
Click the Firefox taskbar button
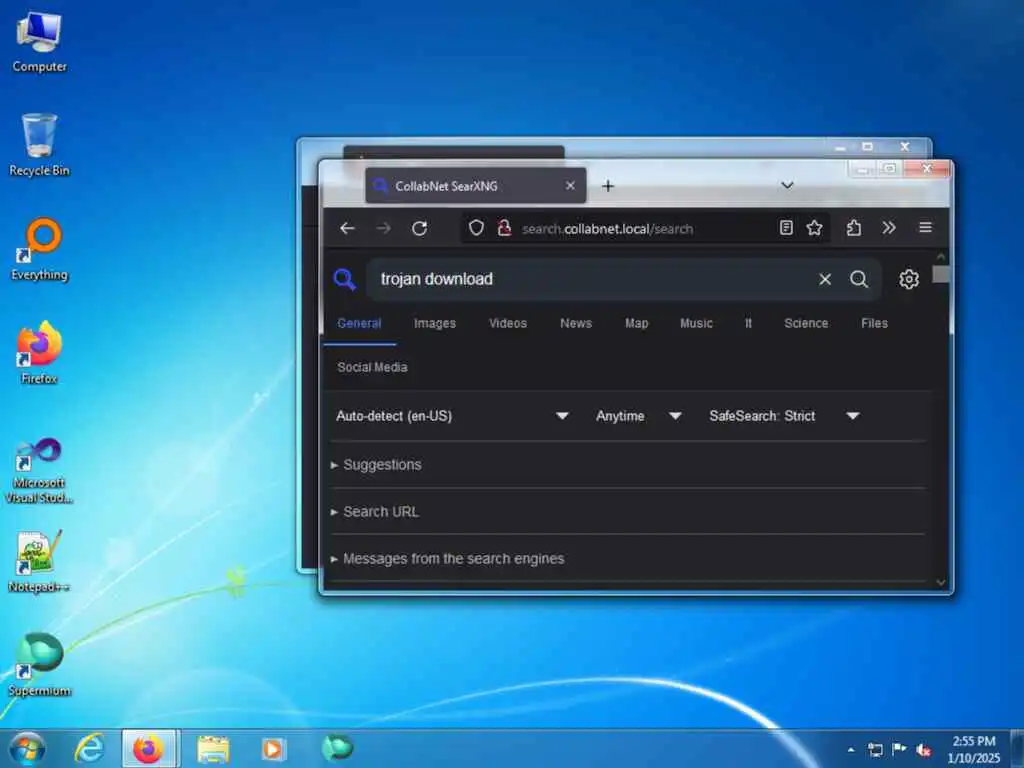(x=149, y=748)
